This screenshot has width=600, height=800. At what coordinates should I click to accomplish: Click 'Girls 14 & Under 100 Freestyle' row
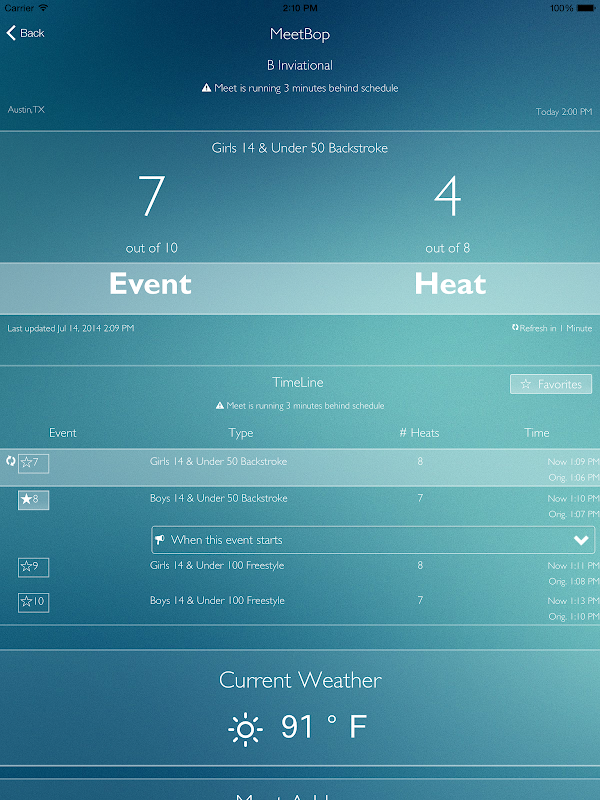[x=300, y=572]
